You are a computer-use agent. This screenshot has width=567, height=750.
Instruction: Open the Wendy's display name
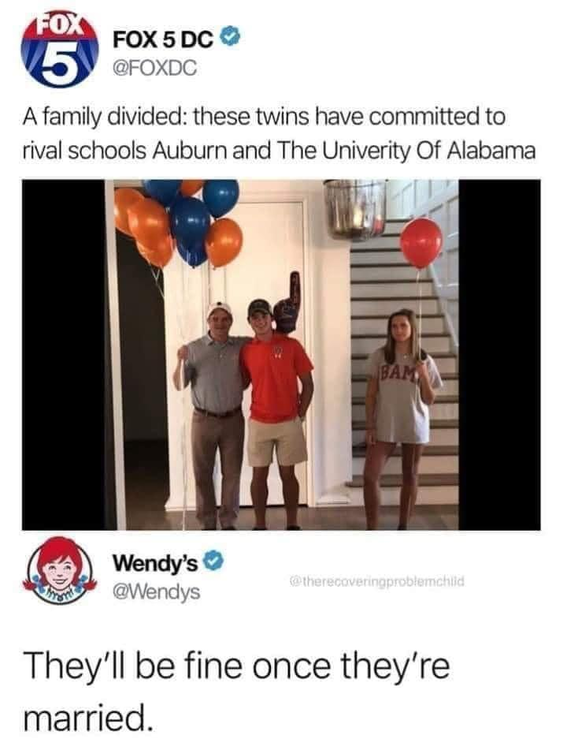coord(155,563)
